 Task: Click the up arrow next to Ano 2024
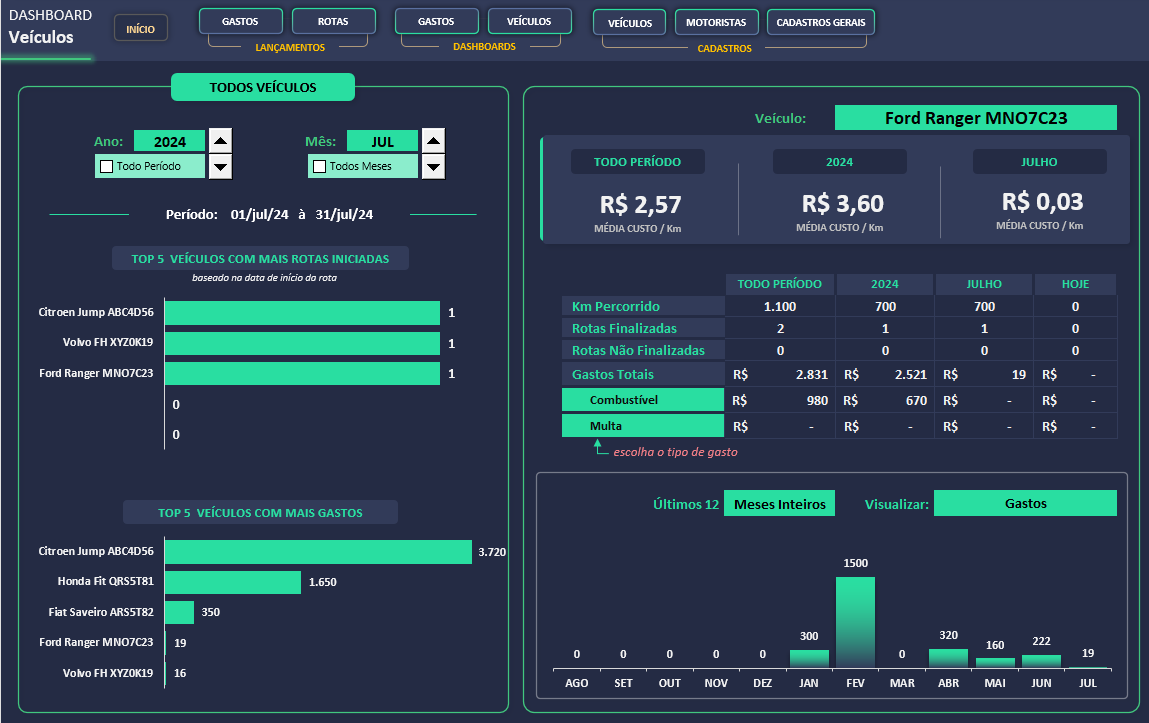(221, 141)
